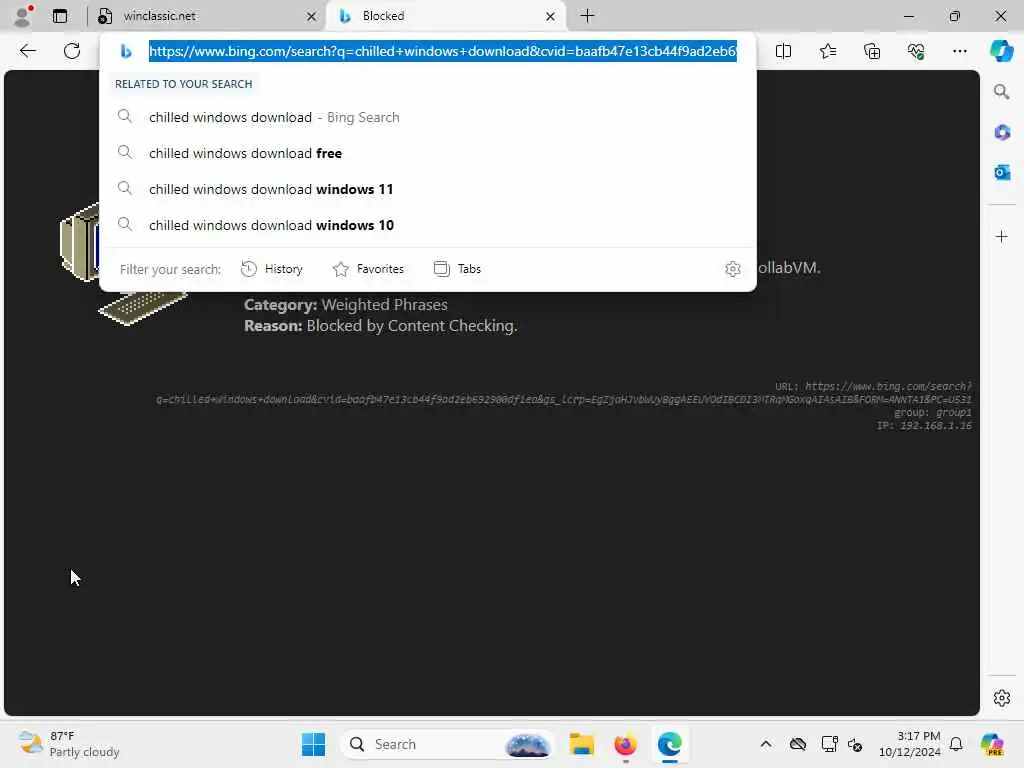This screenshot has height=768, width=1024.
Task: Open the network tray icon
Action: point(829,744)
